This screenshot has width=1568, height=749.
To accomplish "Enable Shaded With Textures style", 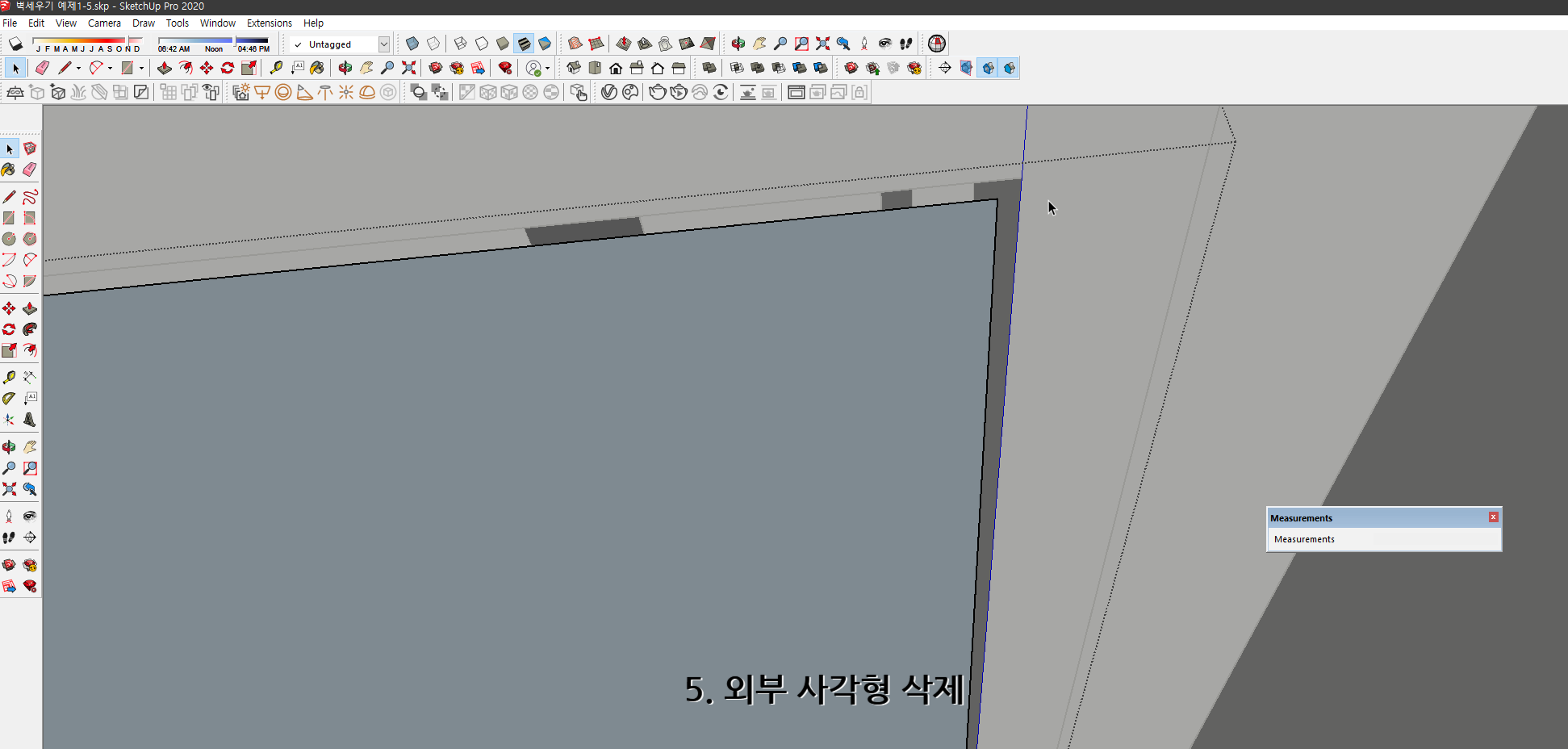I will coord(524,44).
